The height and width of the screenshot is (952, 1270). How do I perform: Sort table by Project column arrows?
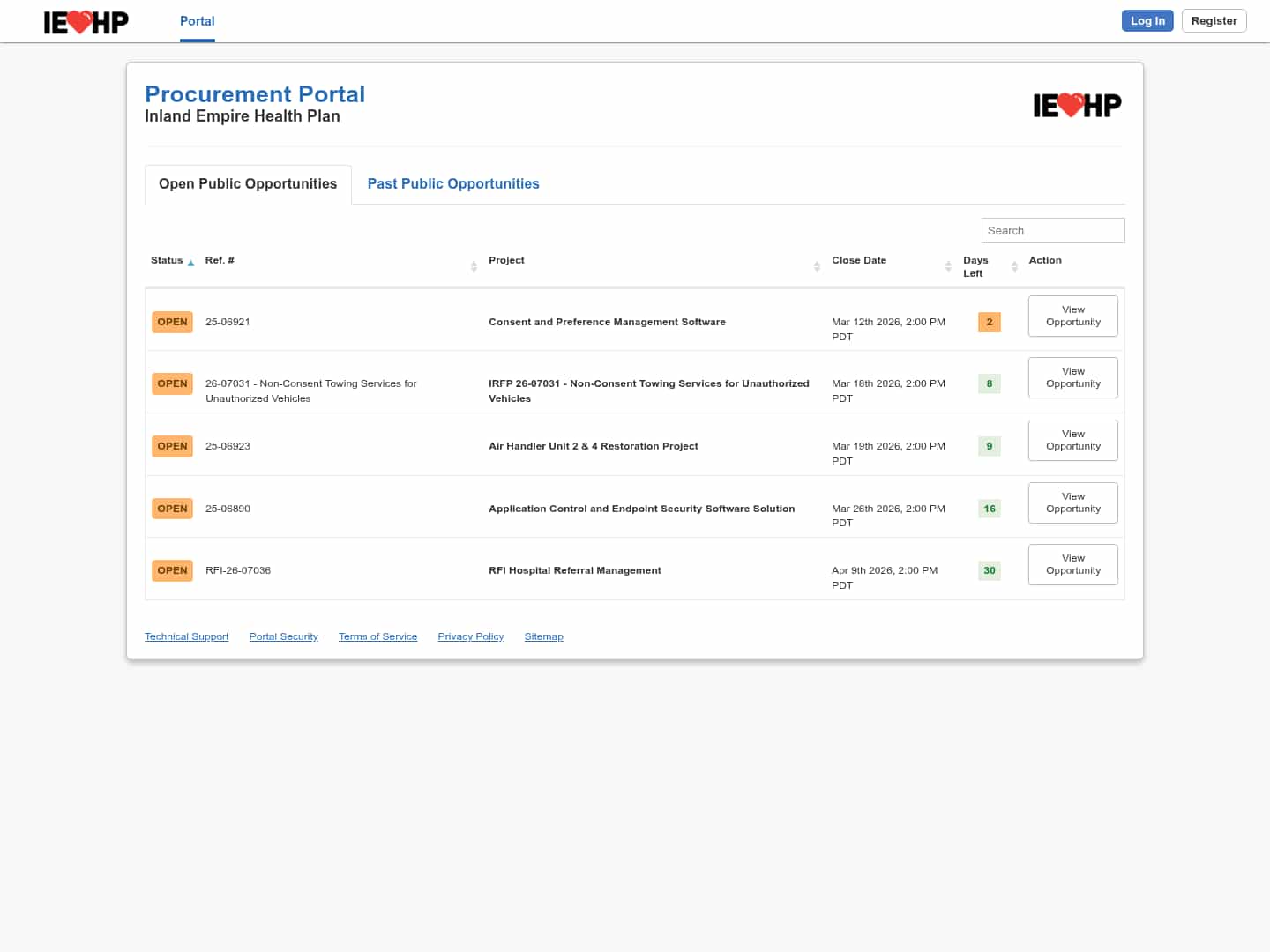pos(817,266)
